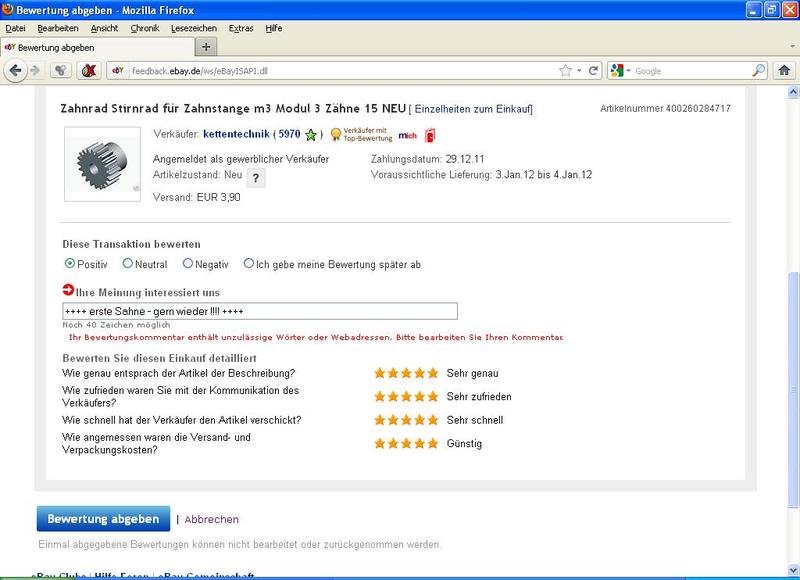The width and height of the screenshot is (800, 580).
Task: Click the gray circles toolbar icon
Action: [x=60, y=70]
